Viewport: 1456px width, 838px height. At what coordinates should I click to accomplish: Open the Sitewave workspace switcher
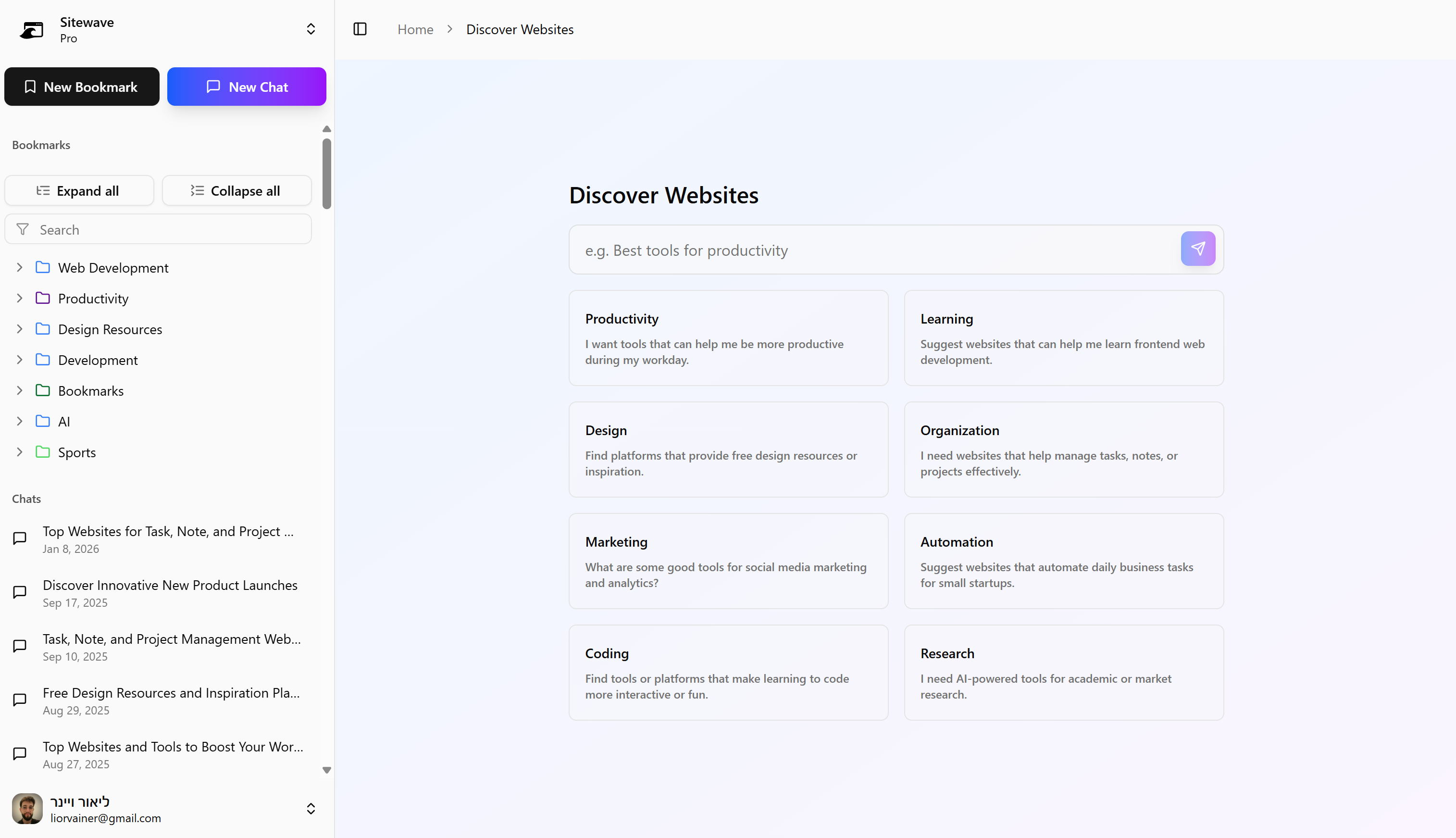point(311,29)
